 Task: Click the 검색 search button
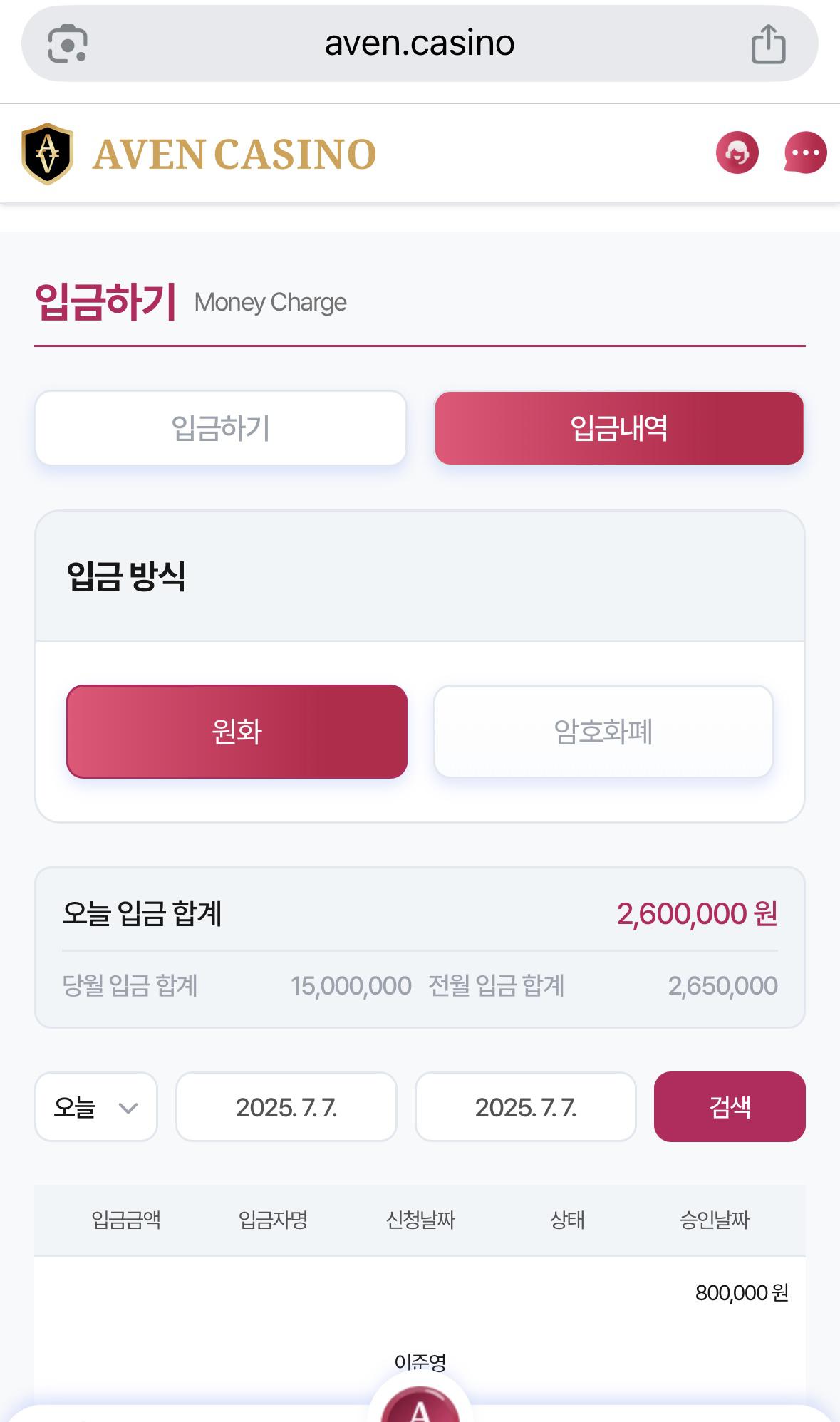click(730, 1107)
